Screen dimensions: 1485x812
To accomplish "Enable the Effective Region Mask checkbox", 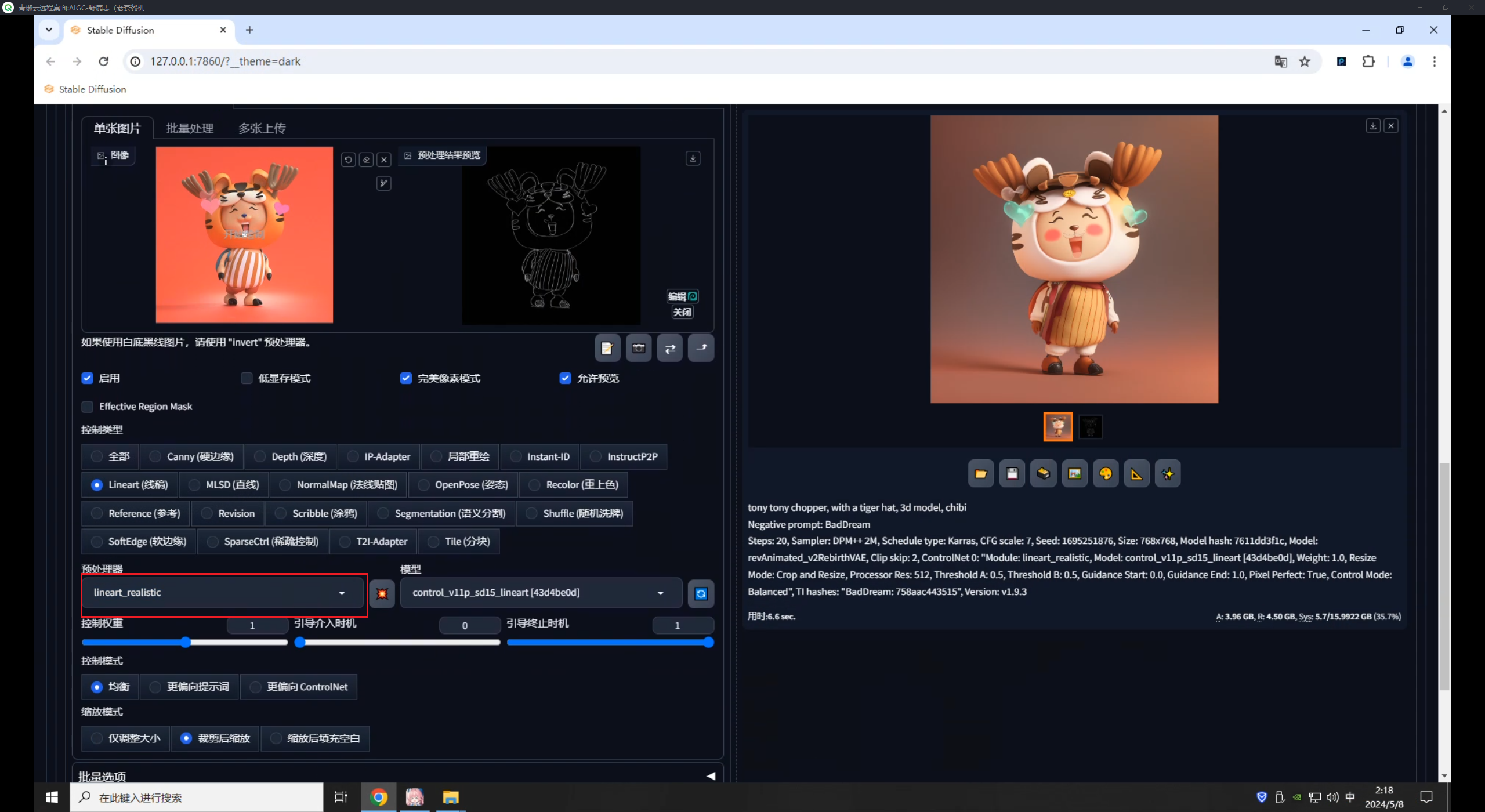I will click(x=87, y=407).
